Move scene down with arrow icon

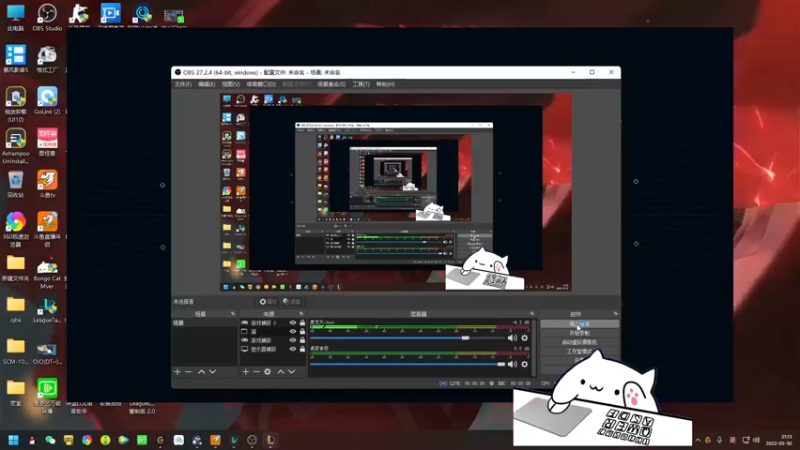(212, 371)
